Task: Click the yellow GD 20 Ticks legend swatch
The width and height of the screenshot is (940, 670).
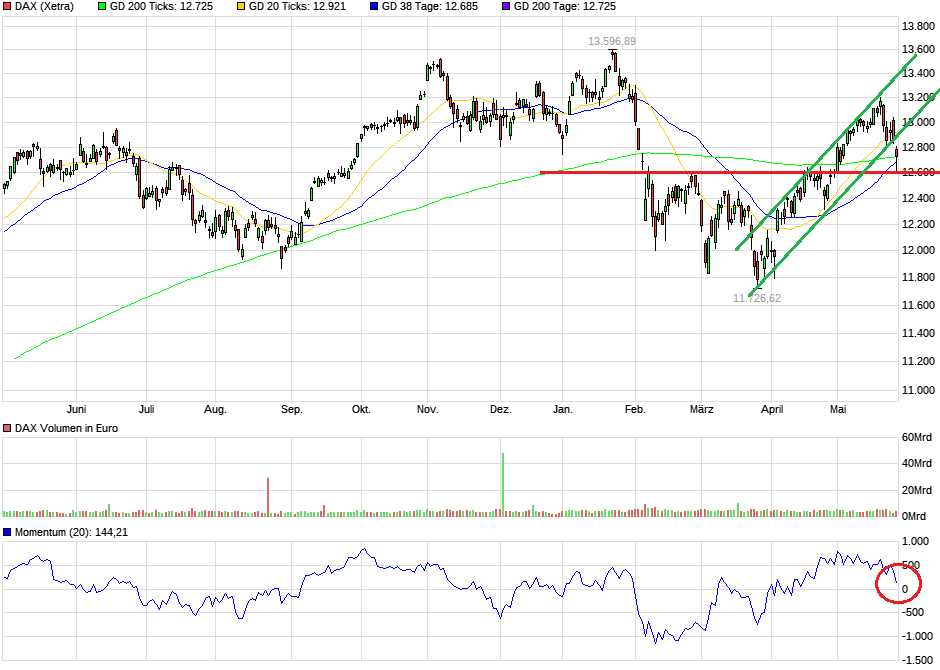Action: pyautogui.click(x=241, y=7)
